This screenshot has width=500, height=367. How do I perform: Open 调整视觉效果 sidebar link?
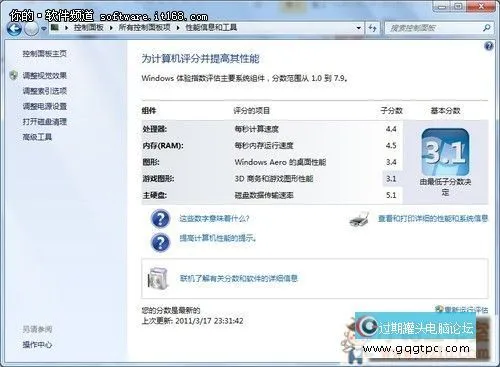click(45, 75)
